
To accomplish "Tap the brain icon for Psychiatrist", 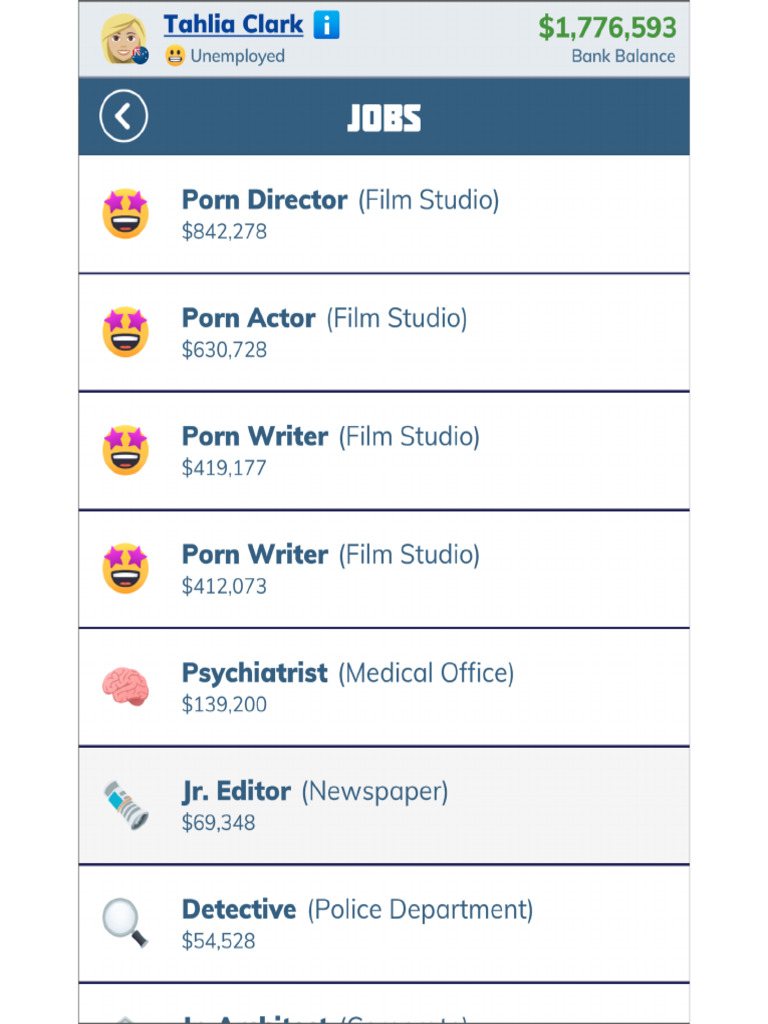I will pyautogui.click(x=125, y=687).
